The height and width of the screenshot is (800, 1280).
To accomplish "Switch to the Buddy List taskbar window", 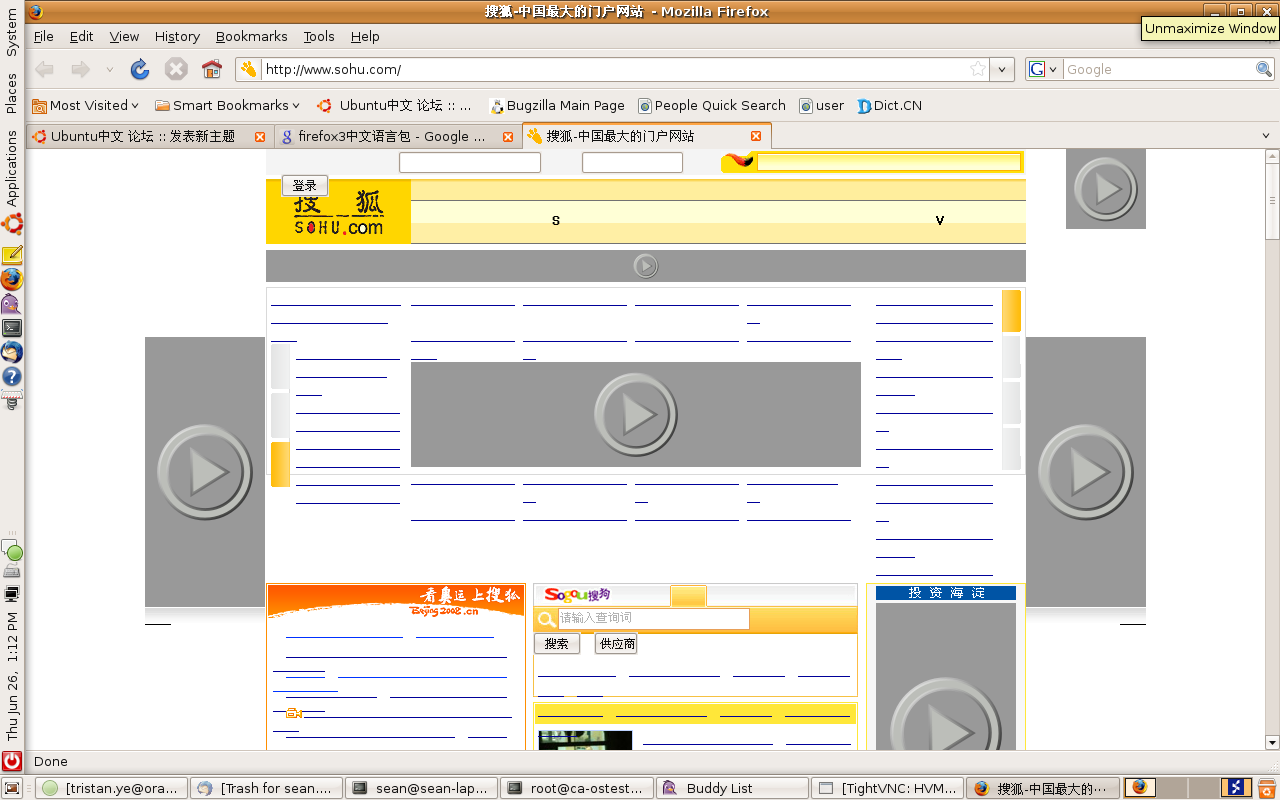I will [731, 788].
